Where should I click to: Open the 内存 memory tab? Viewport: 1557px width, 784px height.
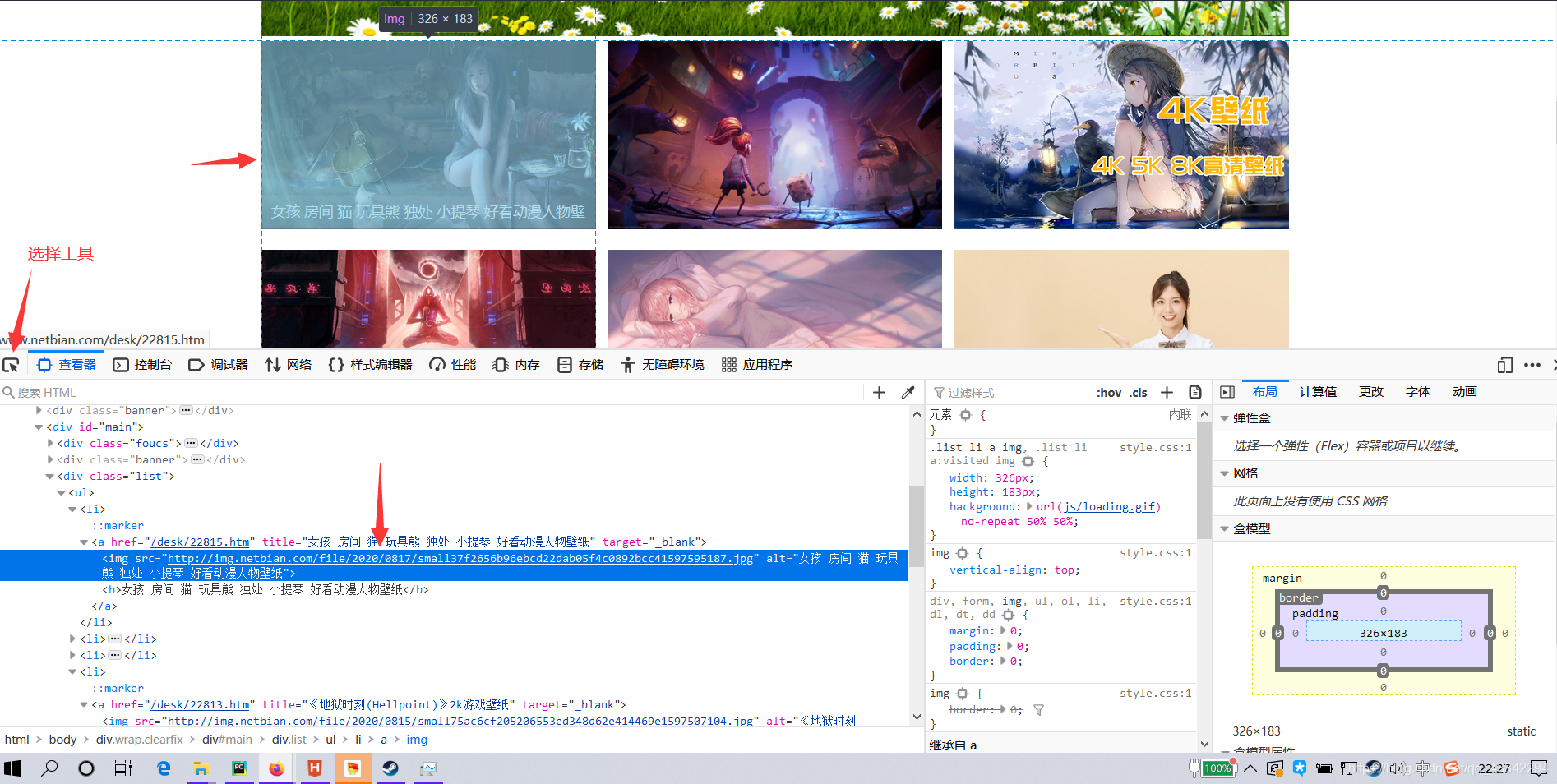click(x=516, y=365)
